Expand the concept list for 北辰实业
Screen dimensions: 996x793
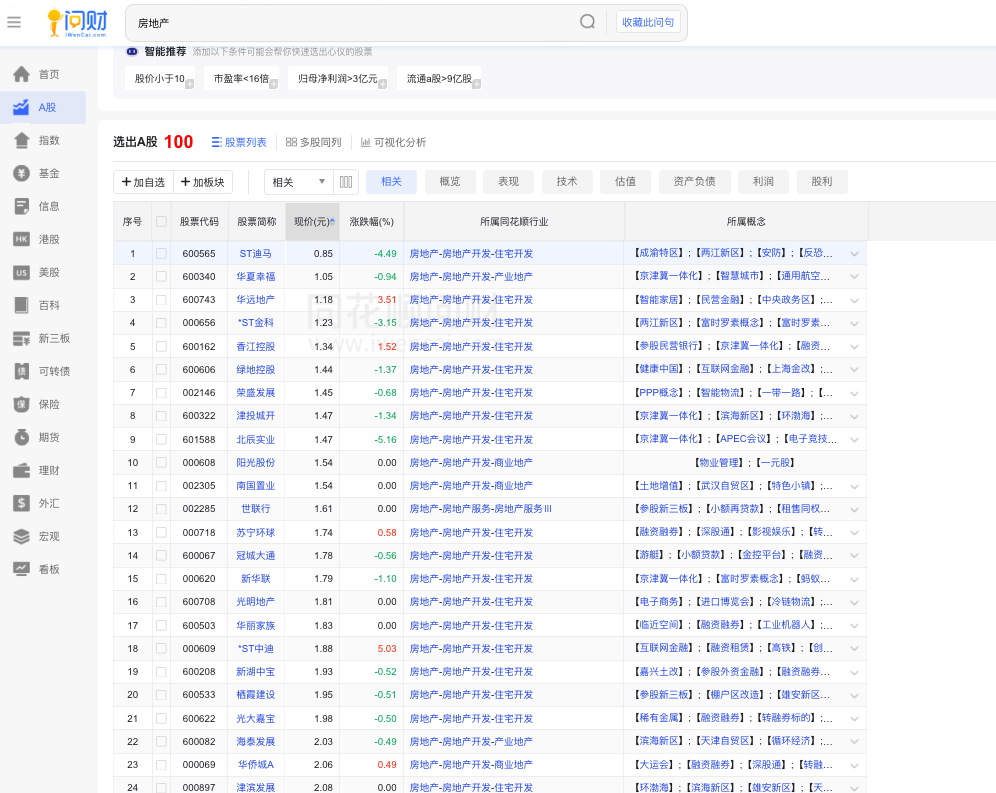pyautogui.click(x=854, y=439)
